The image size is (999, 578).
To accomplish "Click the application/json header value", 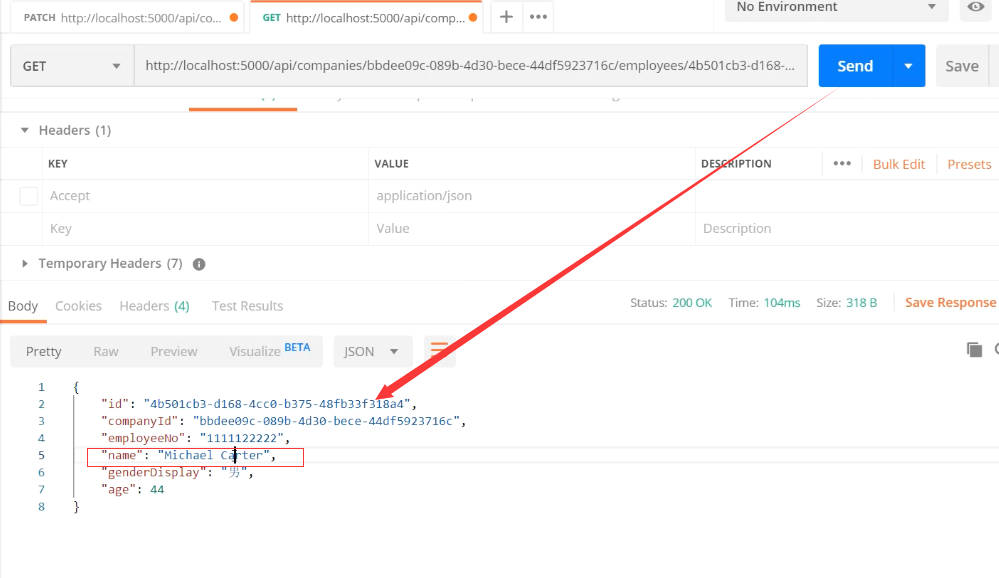I will pos(424,196).
